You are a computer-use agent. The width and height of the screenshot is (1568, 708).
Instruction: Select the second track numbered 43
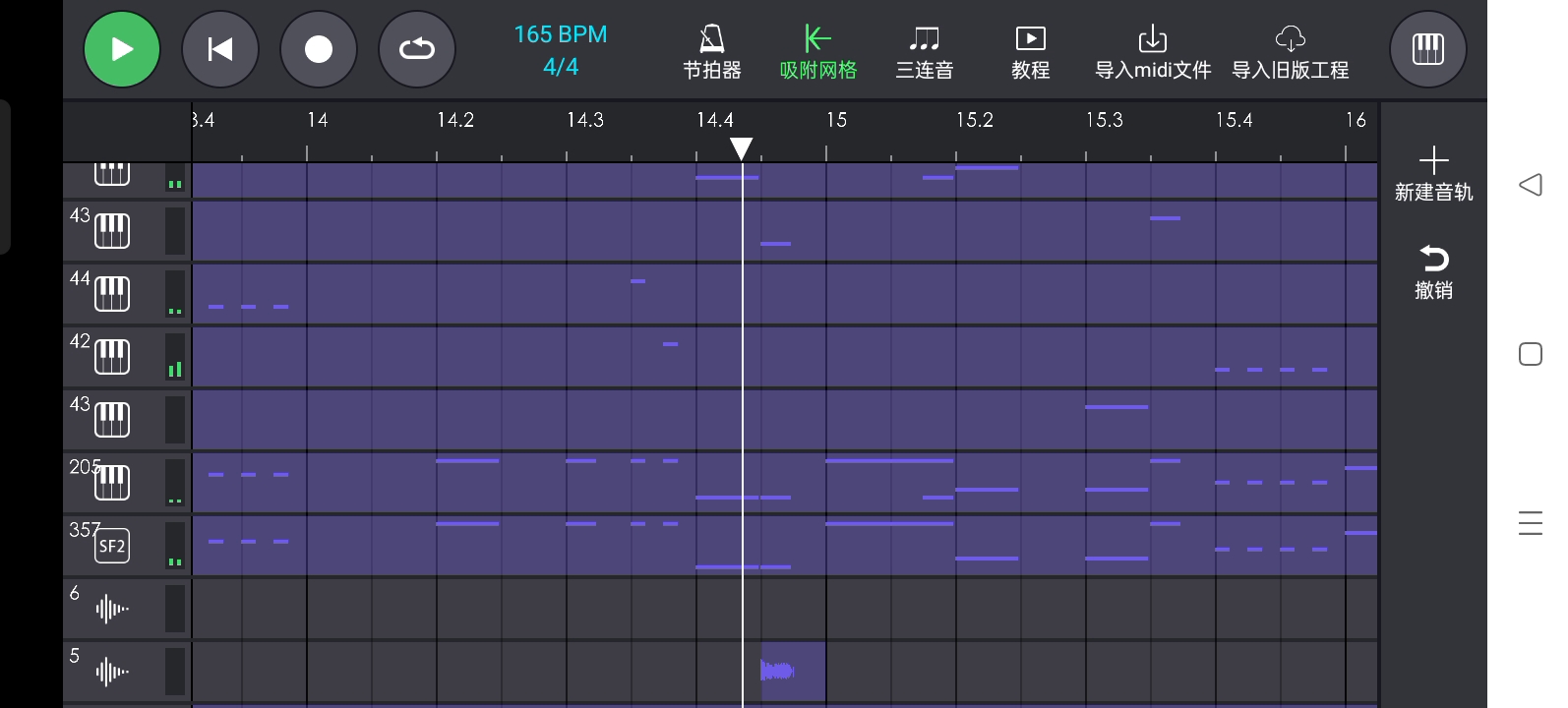112,420
